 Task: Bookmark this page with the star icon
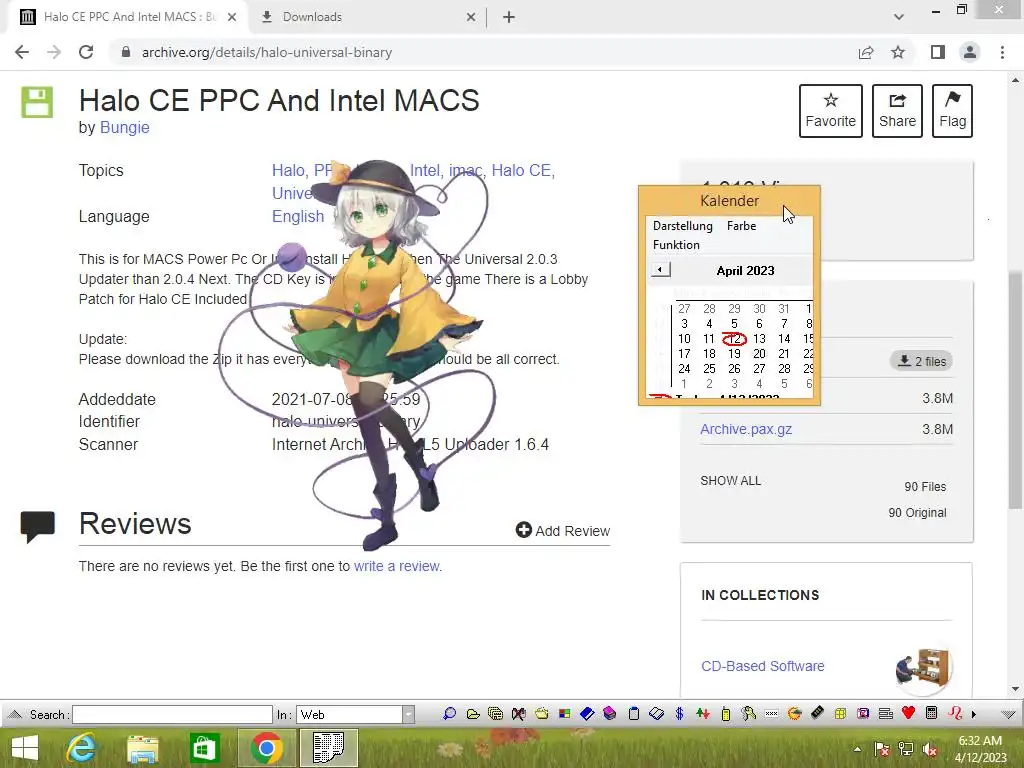[x=898, y=52]
